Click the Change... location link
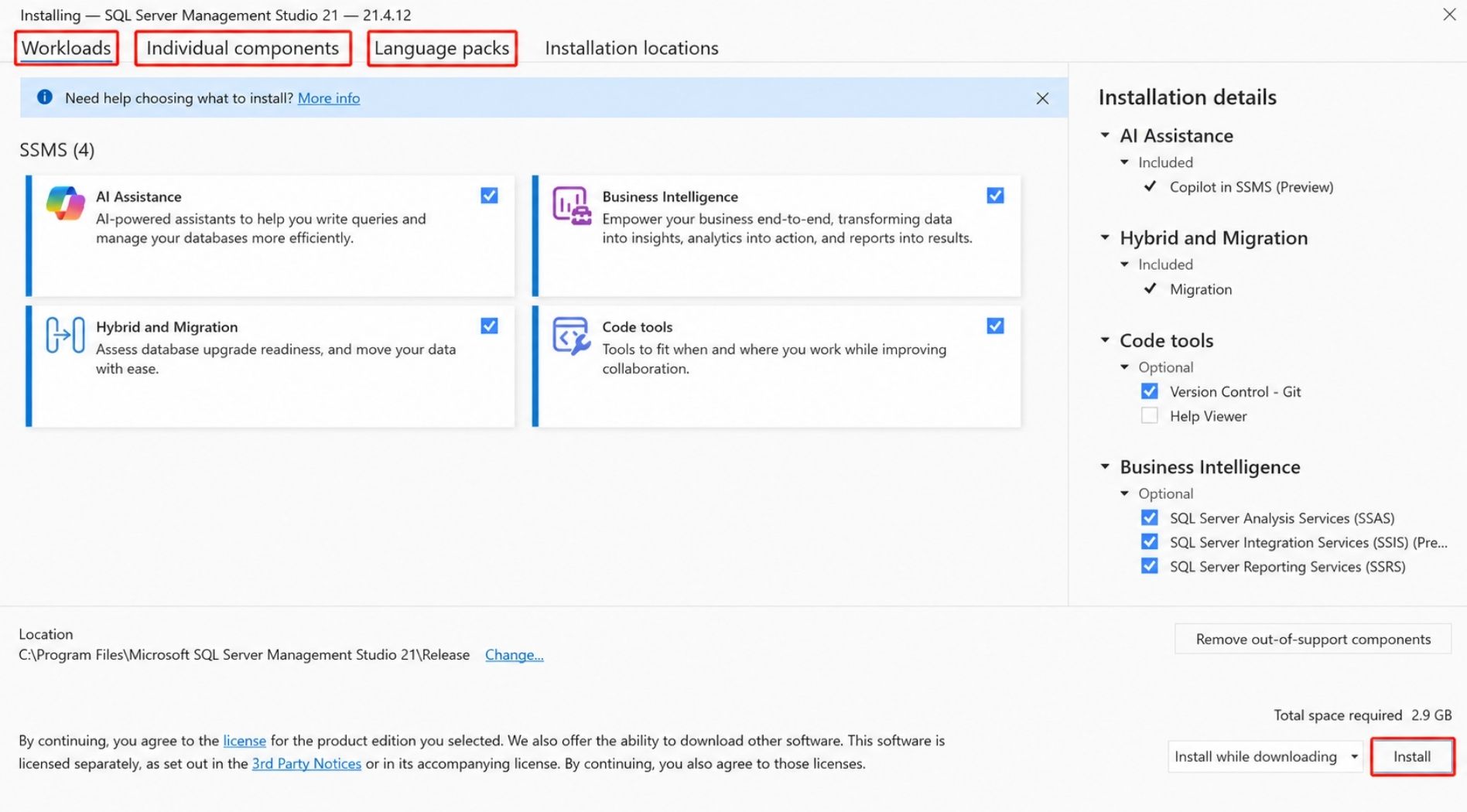Screen dimensions: 1467x812 point(515,655)
